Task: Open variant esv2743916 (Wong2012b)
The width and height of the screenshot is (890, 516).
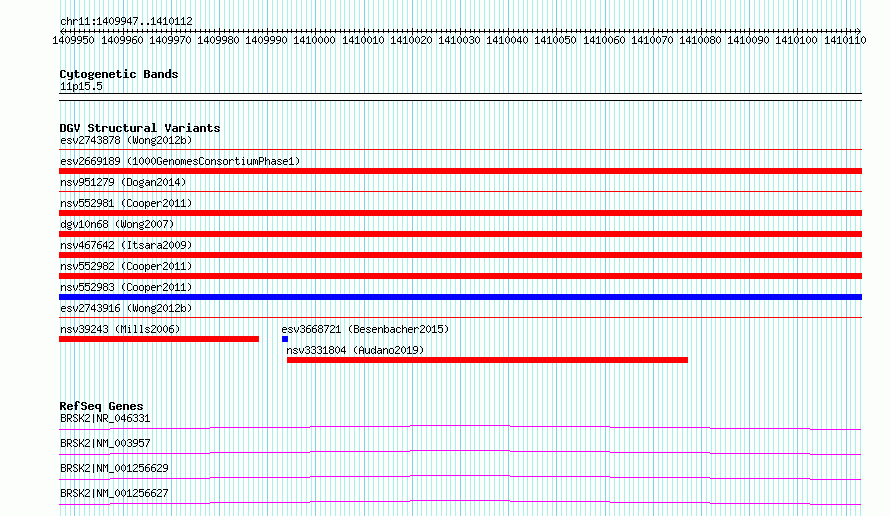Action: click(126, 308)
